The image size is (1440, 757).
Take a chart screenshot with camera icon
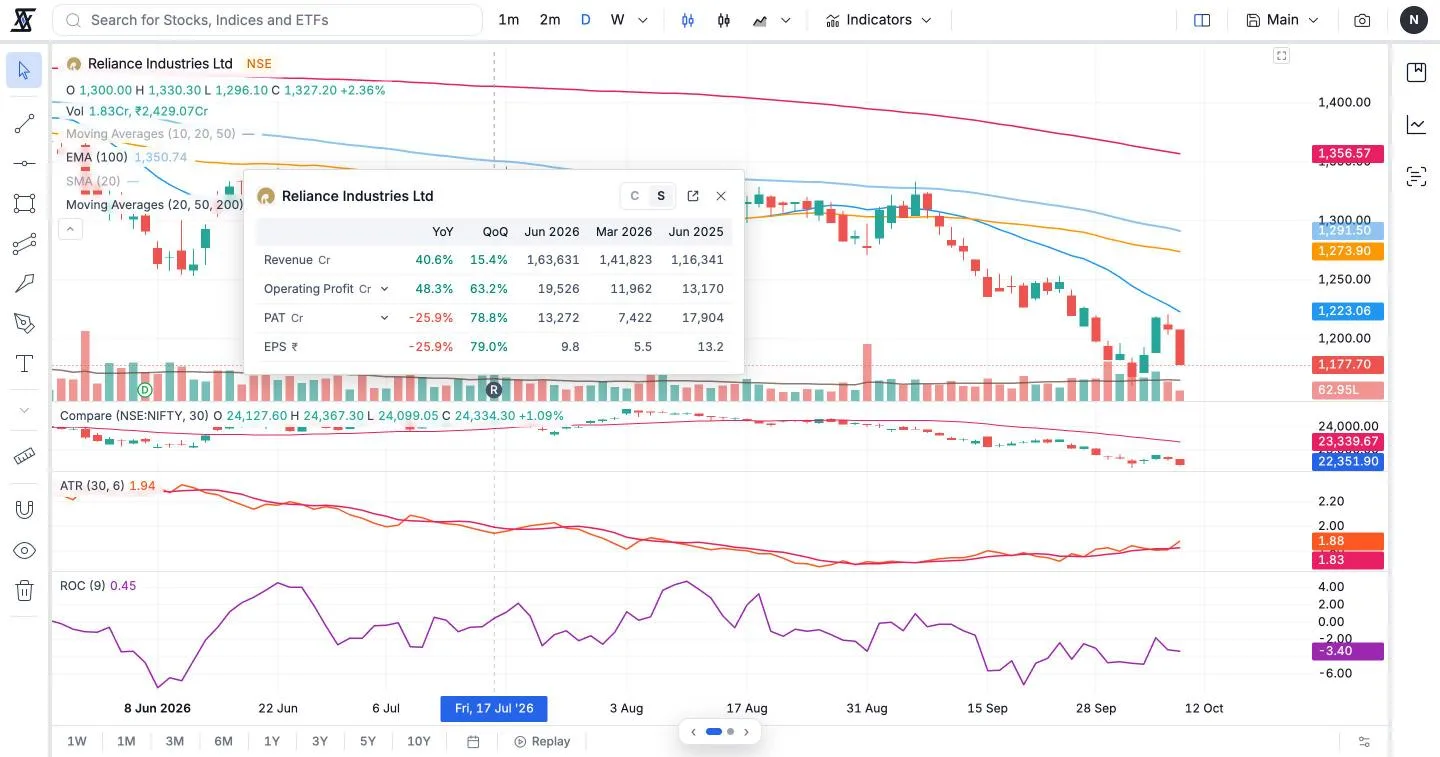(1362, 20)
